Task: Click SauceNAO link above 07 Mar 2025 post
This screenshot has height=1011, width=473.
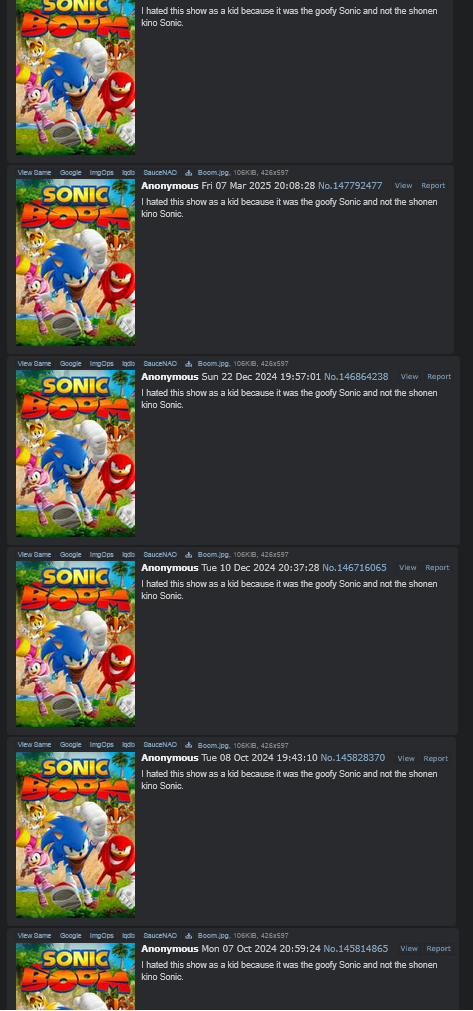Action: (160, 173)
